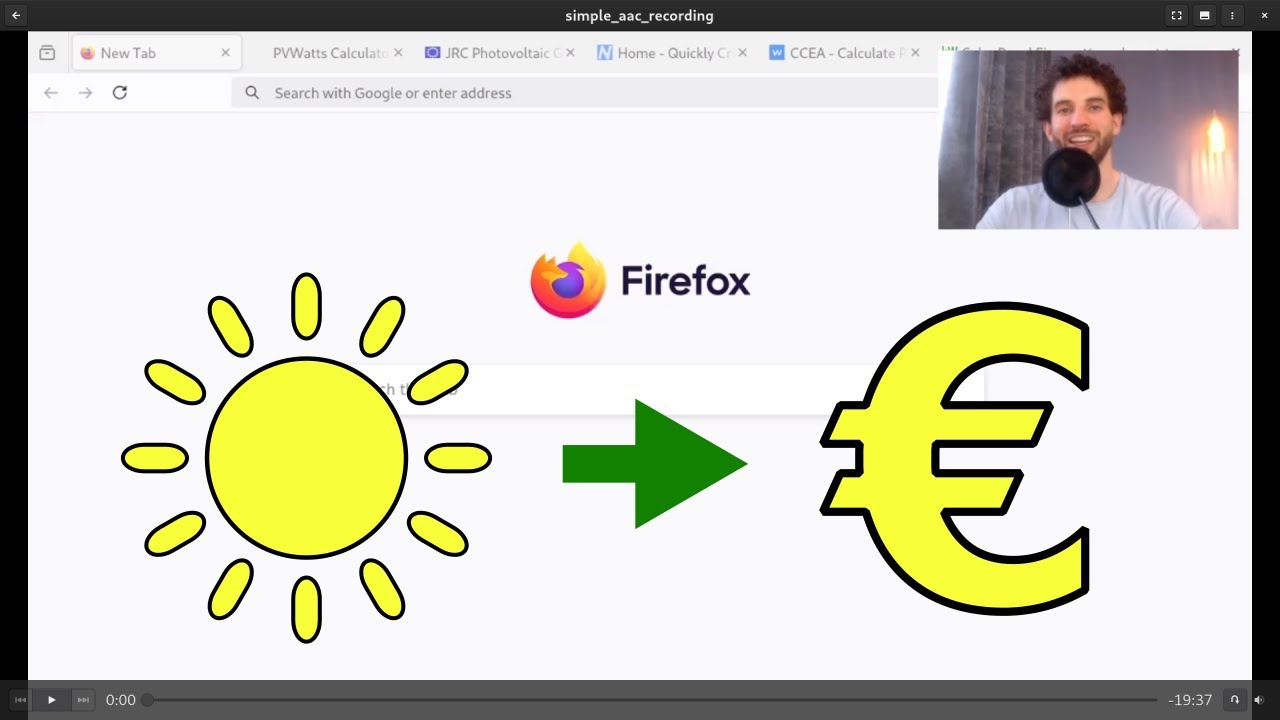The height and width of the screenshot is (720, 1280).
Task: Skip to the next chapter or video
Action: tap(83, 700)
